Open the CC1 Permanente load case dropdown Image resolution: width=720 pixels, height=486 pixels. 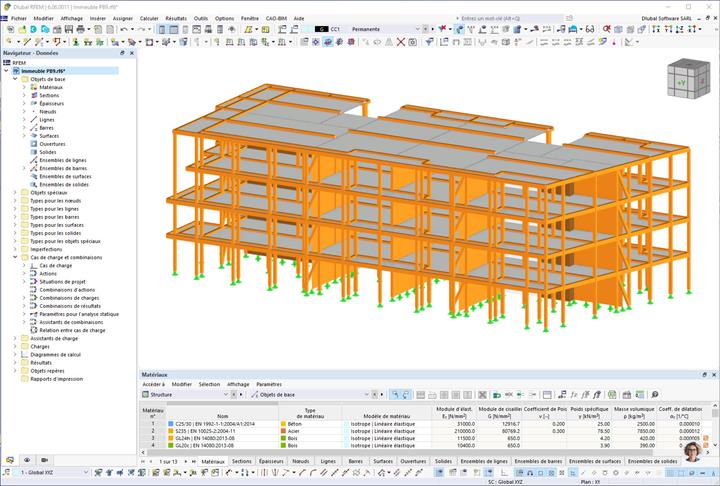pyautogui.click(x=417, y=29)
